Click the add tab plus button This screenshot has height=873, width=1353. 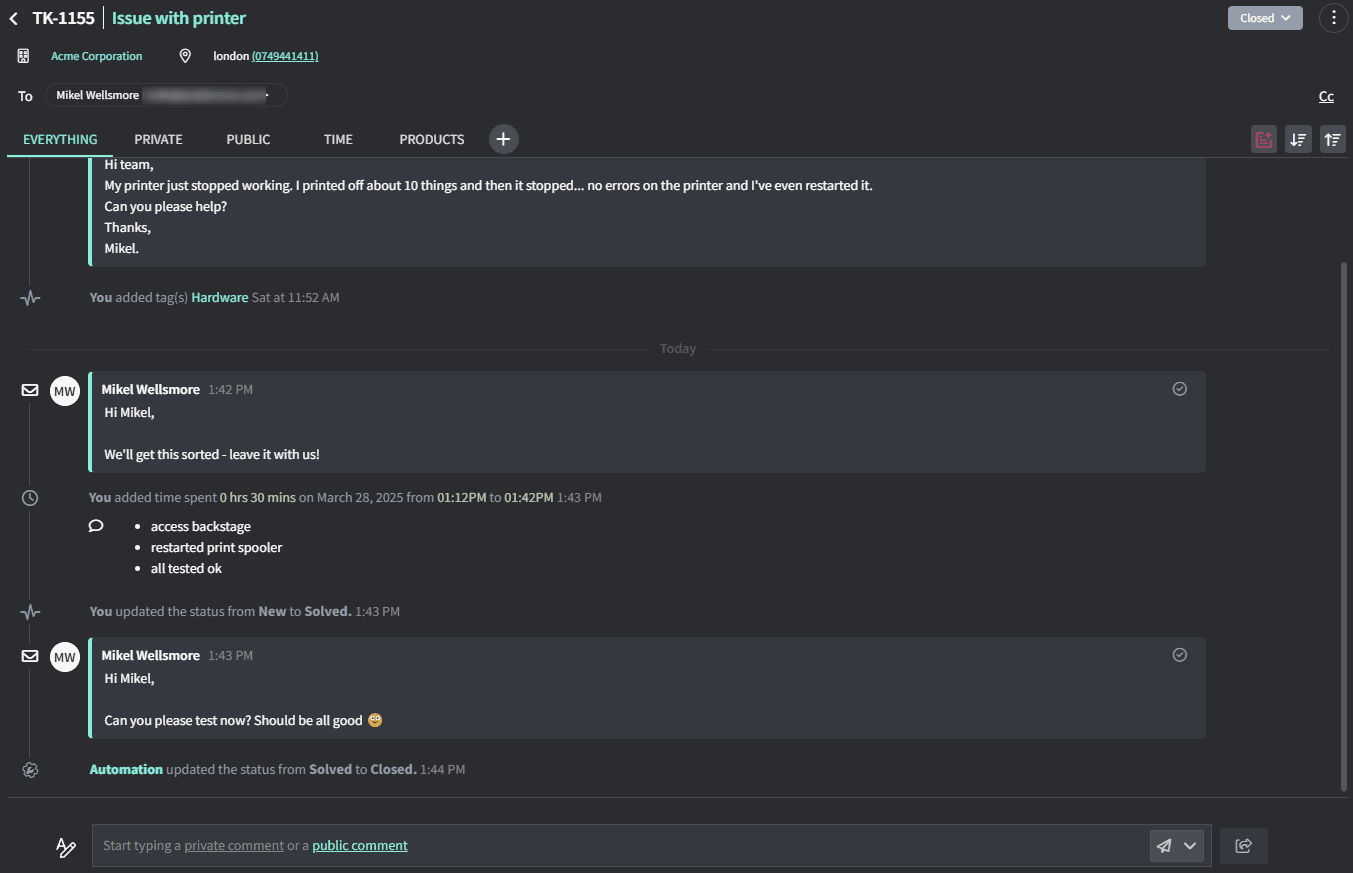[x=503, y=139]
